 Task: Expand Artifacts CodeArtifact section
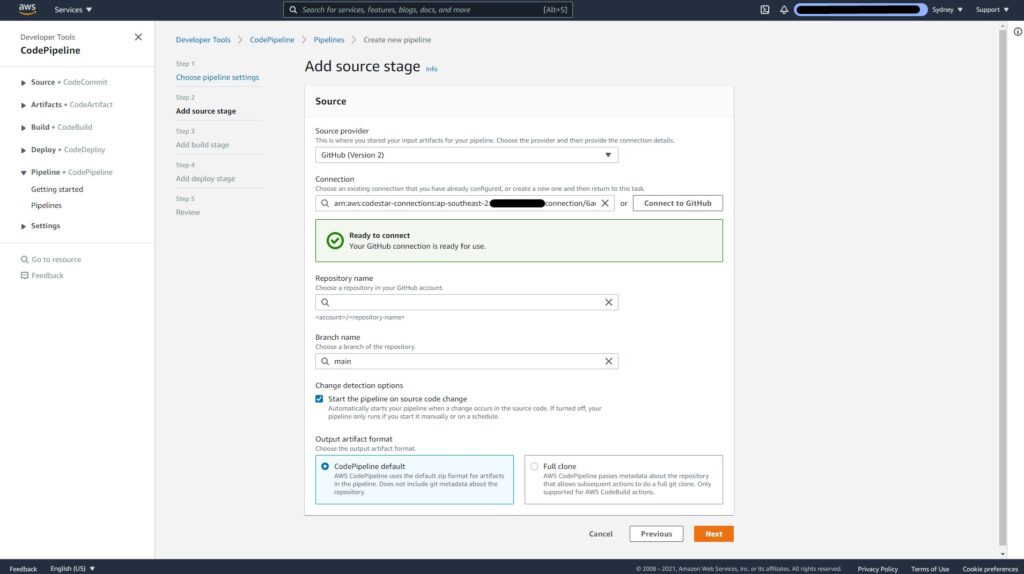pos(24,105)
